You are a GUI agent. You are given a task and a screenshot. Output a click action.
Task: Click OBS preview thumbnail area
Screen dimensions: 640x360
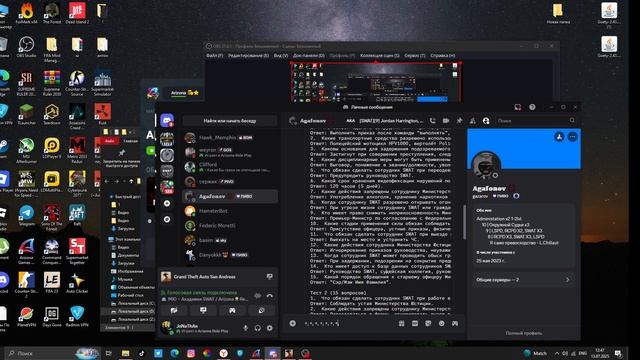pyautogui.click(x=376, y=82)
